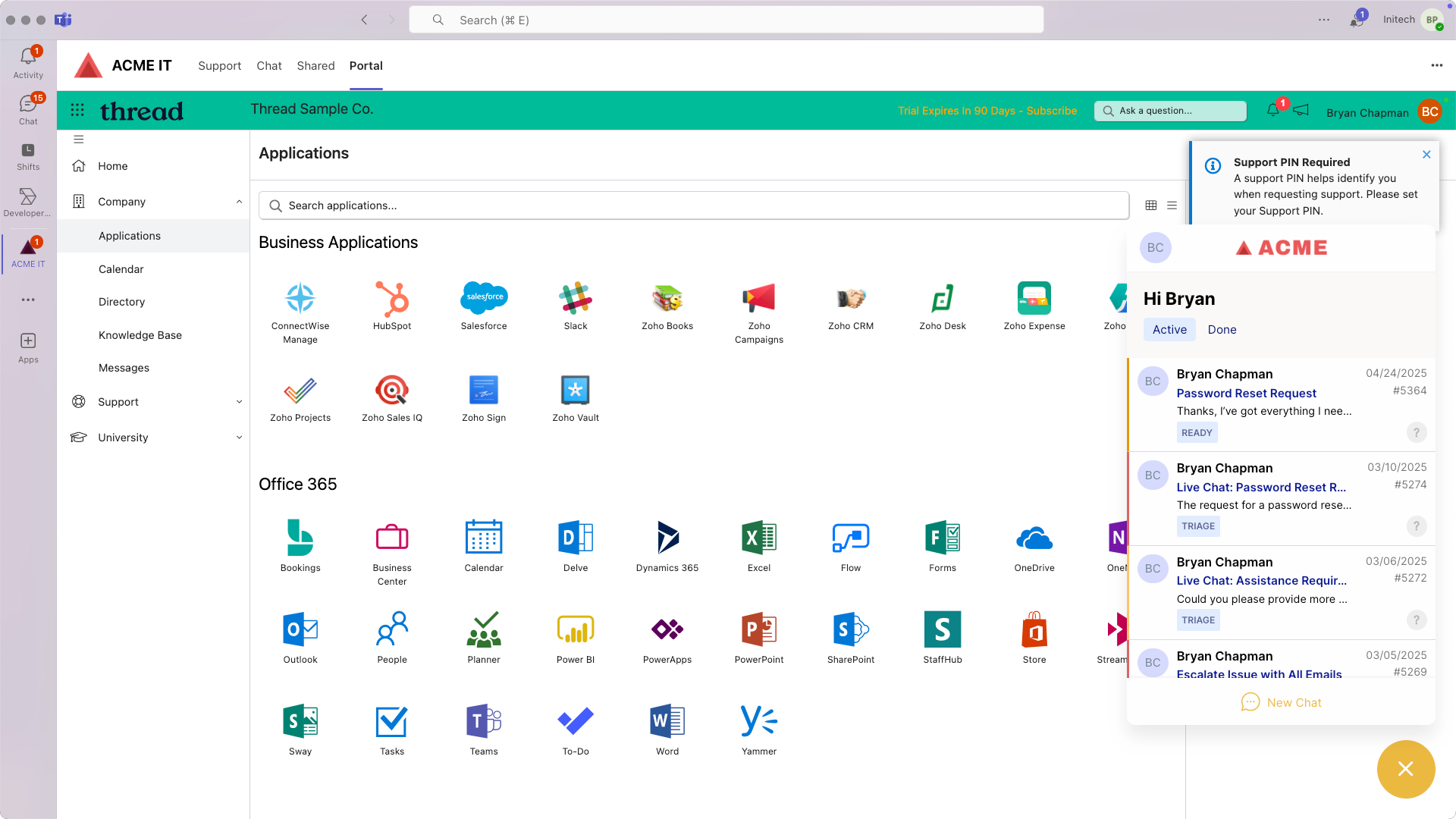Open more apps ellipsis in Teams rail

coord(28,300)
